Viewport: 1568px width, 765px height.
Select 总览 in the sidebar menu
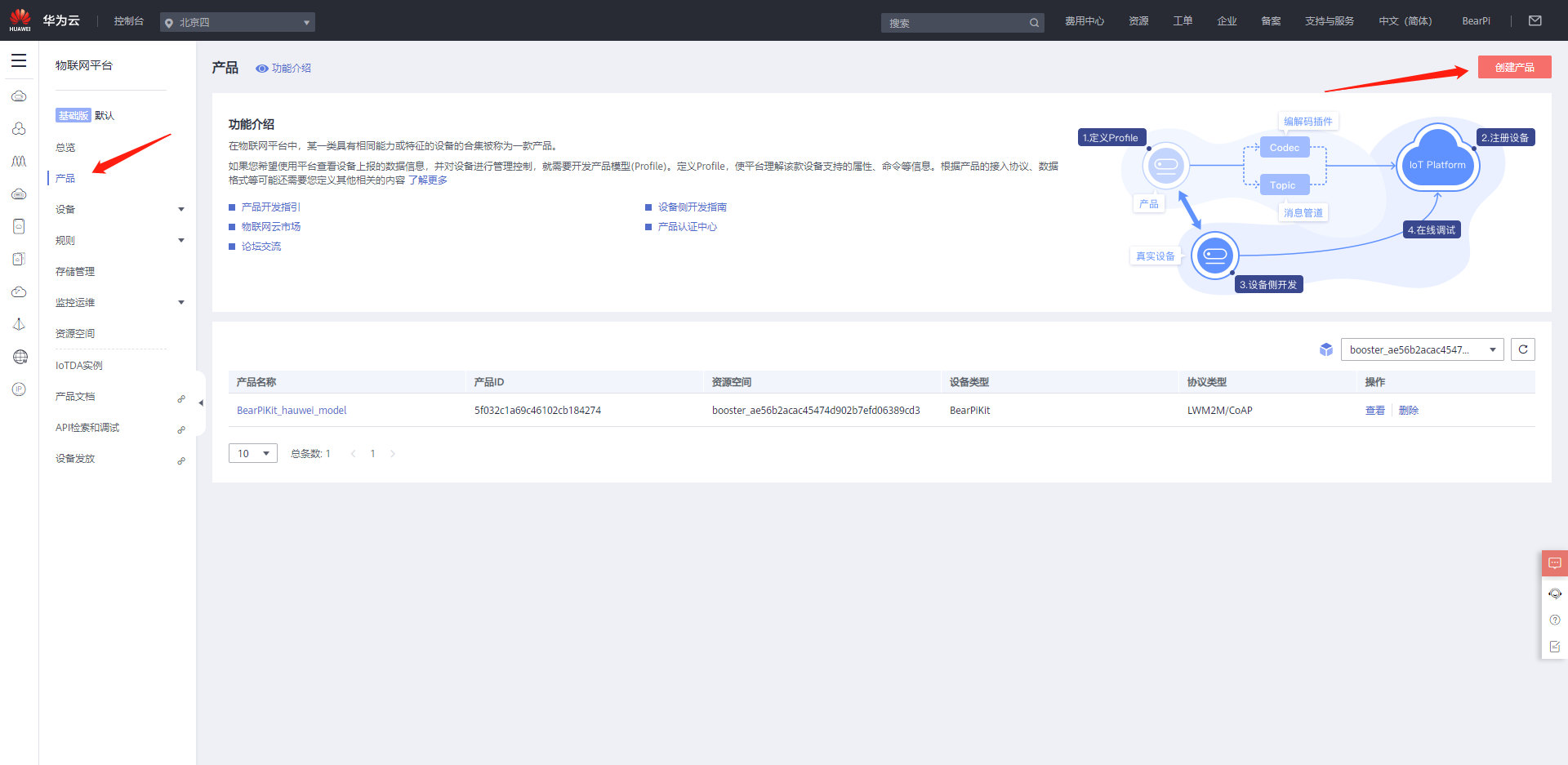[65, 148]
